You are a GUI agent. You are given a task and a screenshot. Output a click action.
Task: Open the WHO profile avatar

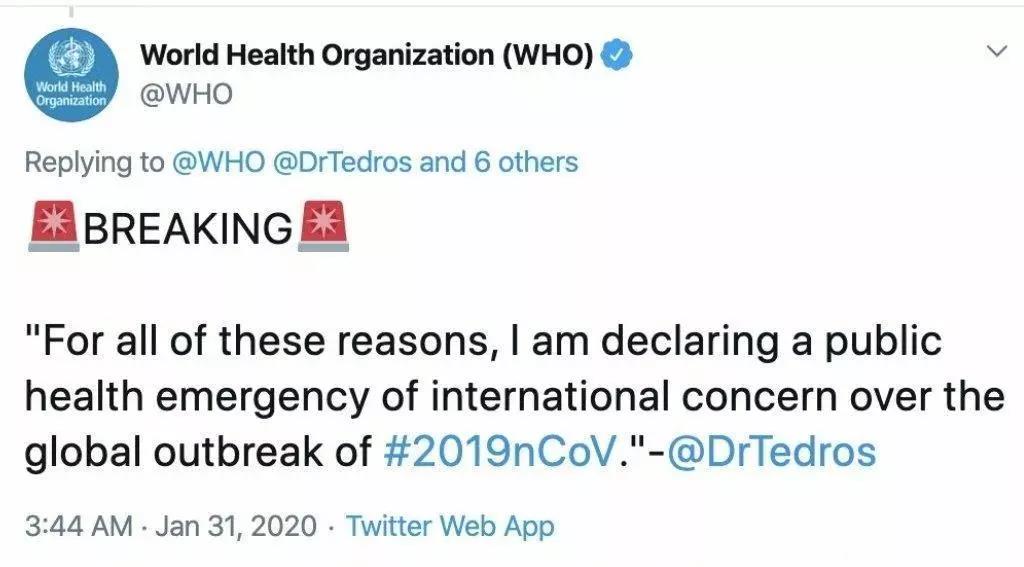pyautogui.click(x=71, y=75)
